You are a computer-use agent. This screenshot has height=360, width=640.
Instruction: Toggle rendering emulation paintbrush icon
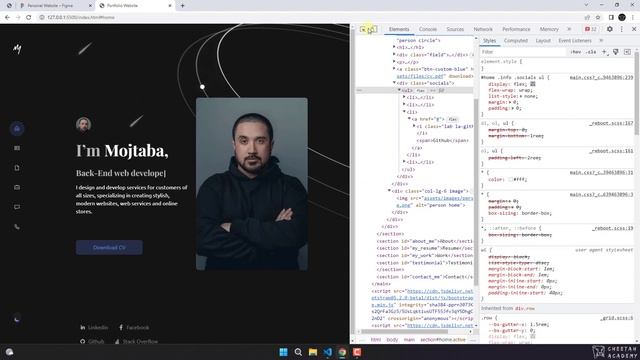[616, 52]
